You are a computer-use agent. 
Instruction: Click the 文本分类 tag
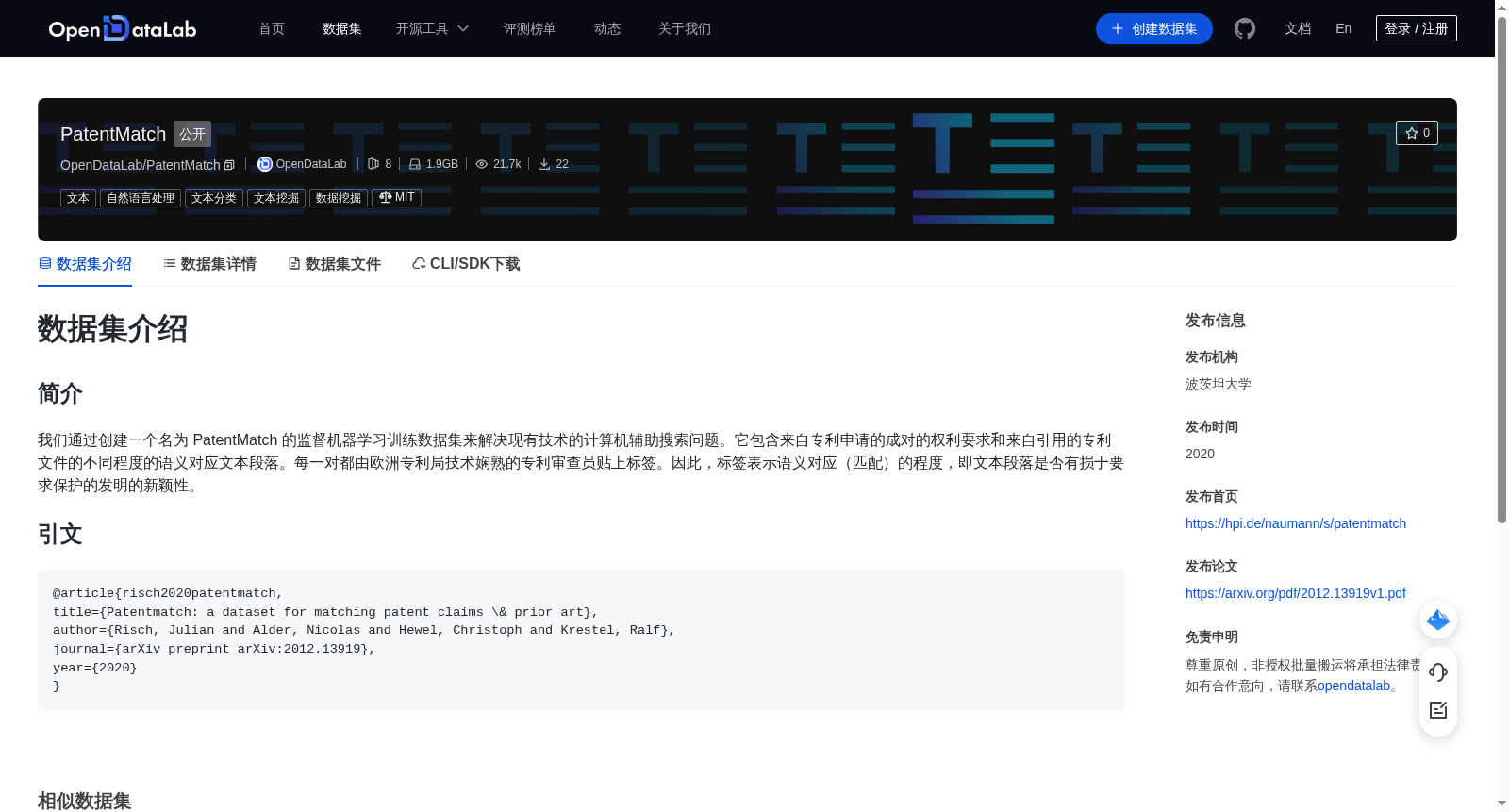click(x=214, y=198)
